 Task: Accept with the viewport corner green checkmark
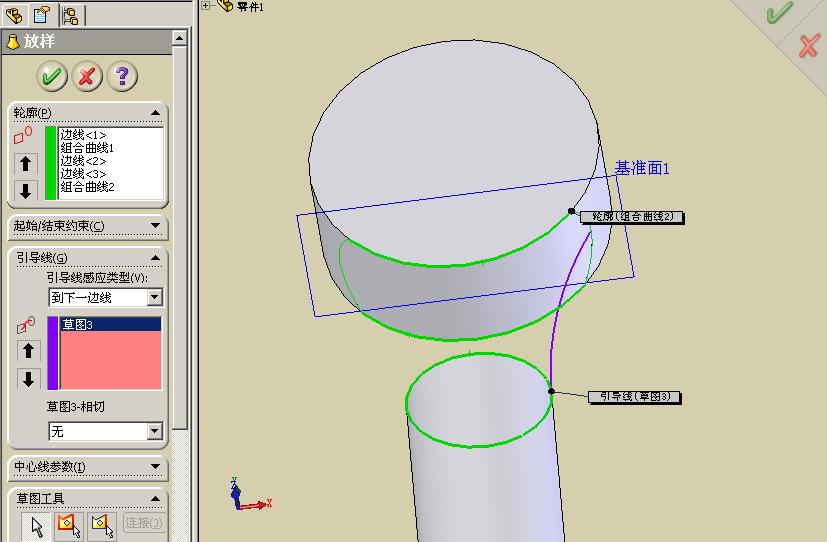tap(779, 13)
